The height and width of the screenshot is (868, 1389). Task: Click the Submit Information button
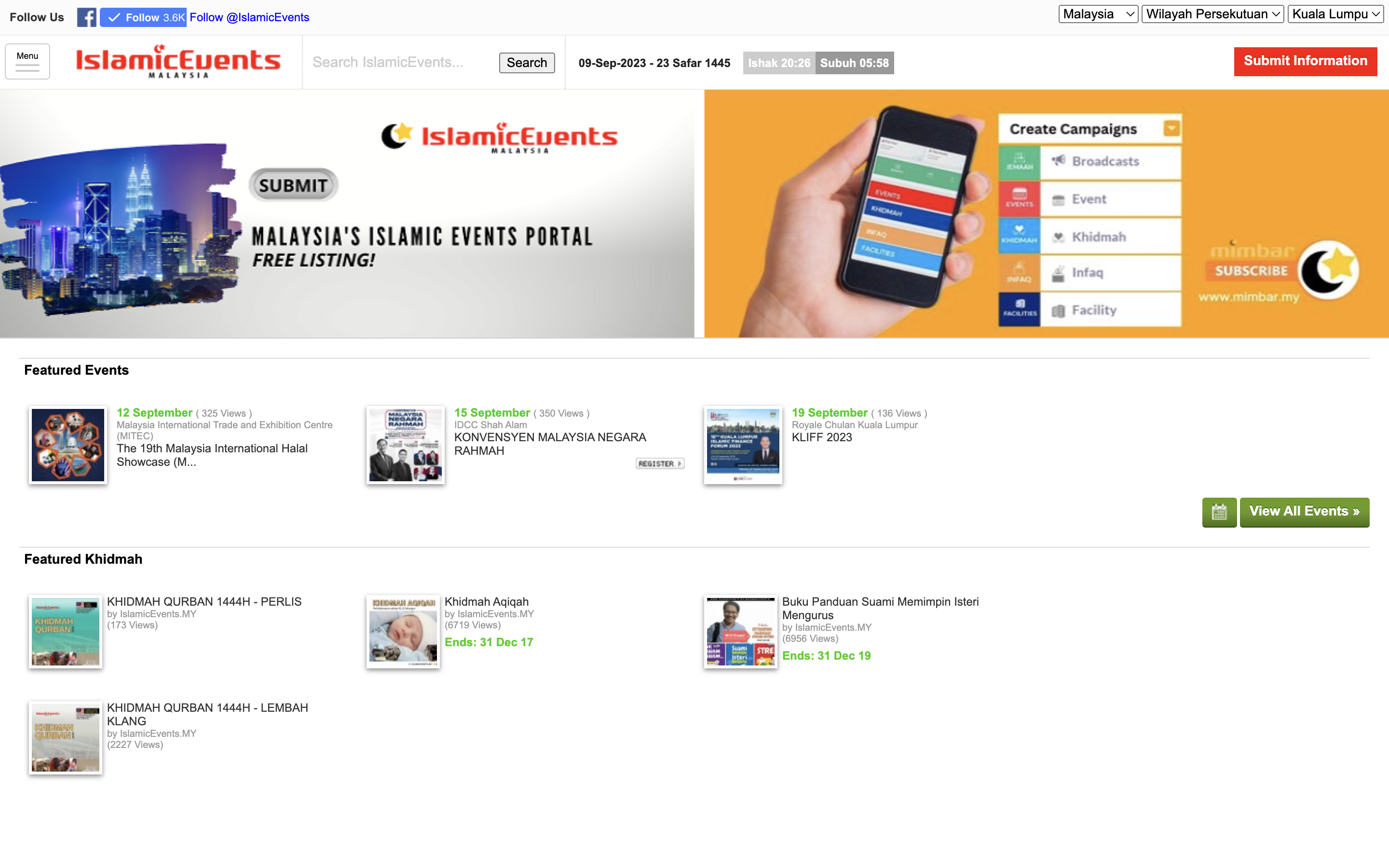point(1305,61)
